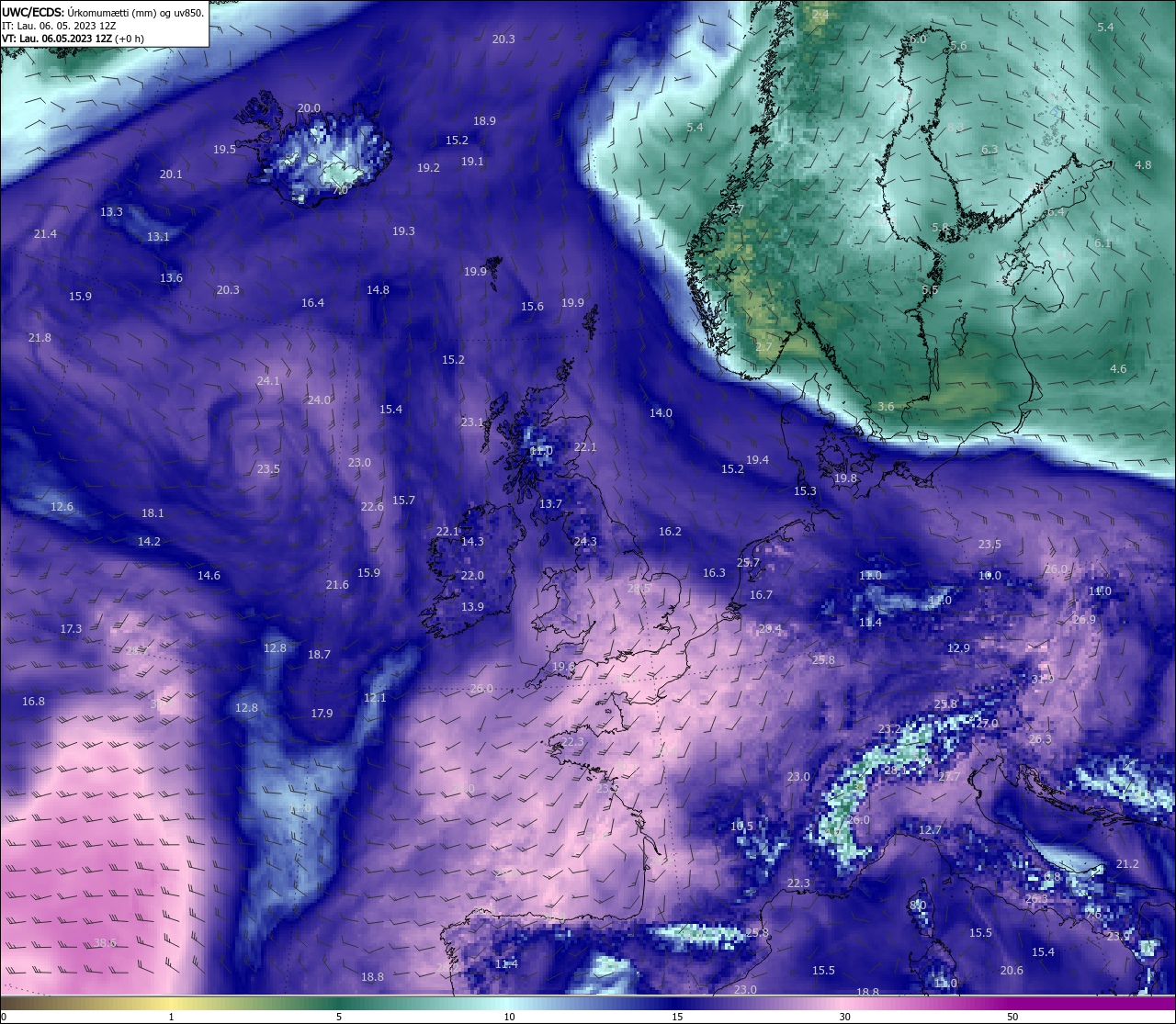Click the 14.8 value label
This screenshot has width=1176, height=1024.
(x=378, y=289)
